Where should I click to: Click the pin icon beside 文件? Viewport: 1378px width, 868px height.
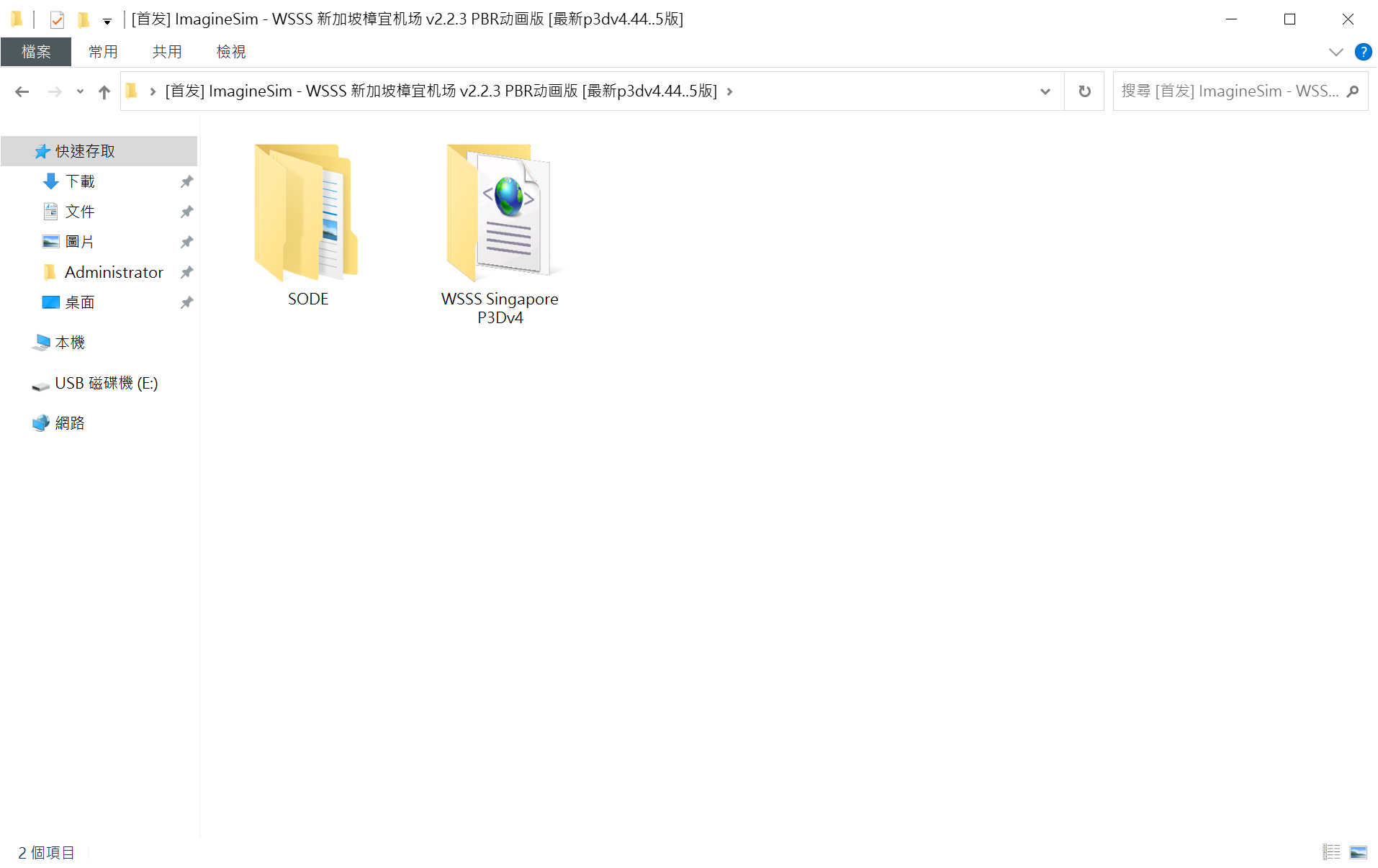pos(186,212)
